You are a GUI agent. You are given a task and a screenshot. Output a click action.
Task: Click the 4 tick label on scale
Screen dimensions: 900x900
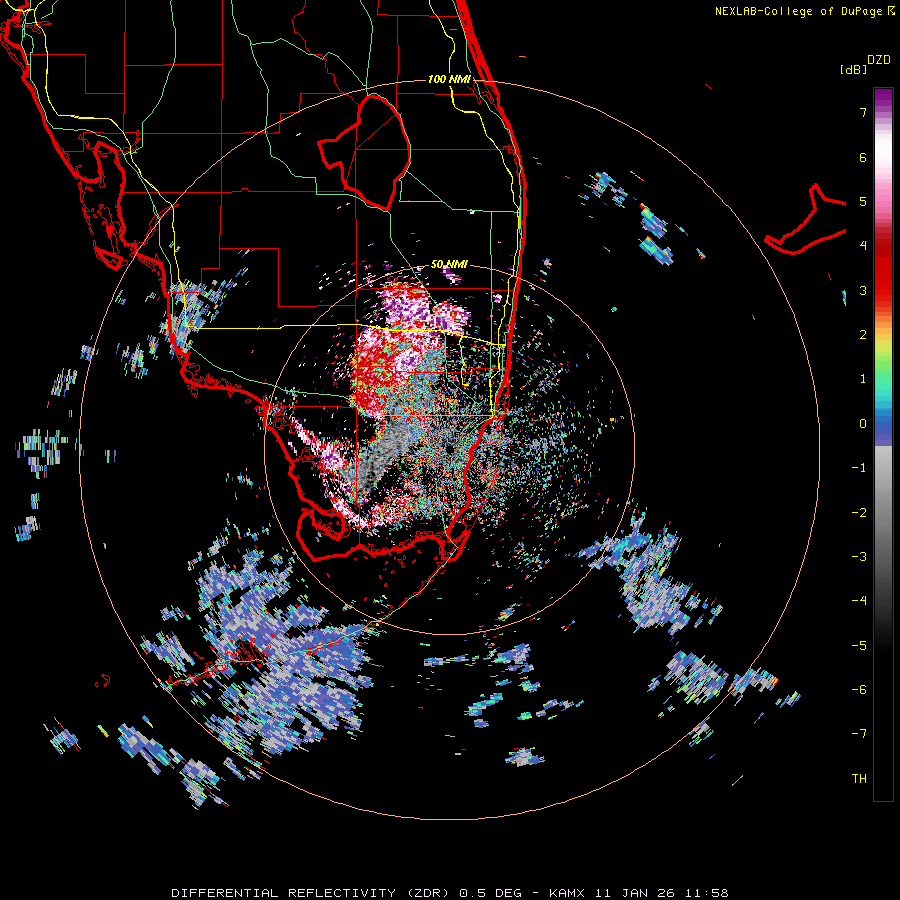point(863,246)
